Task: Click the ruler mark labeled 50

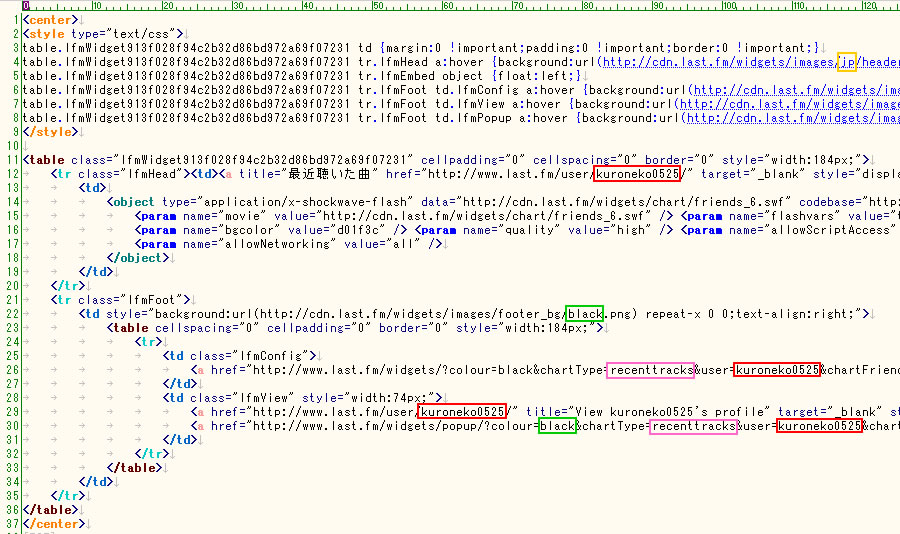Action: [378, 6]
